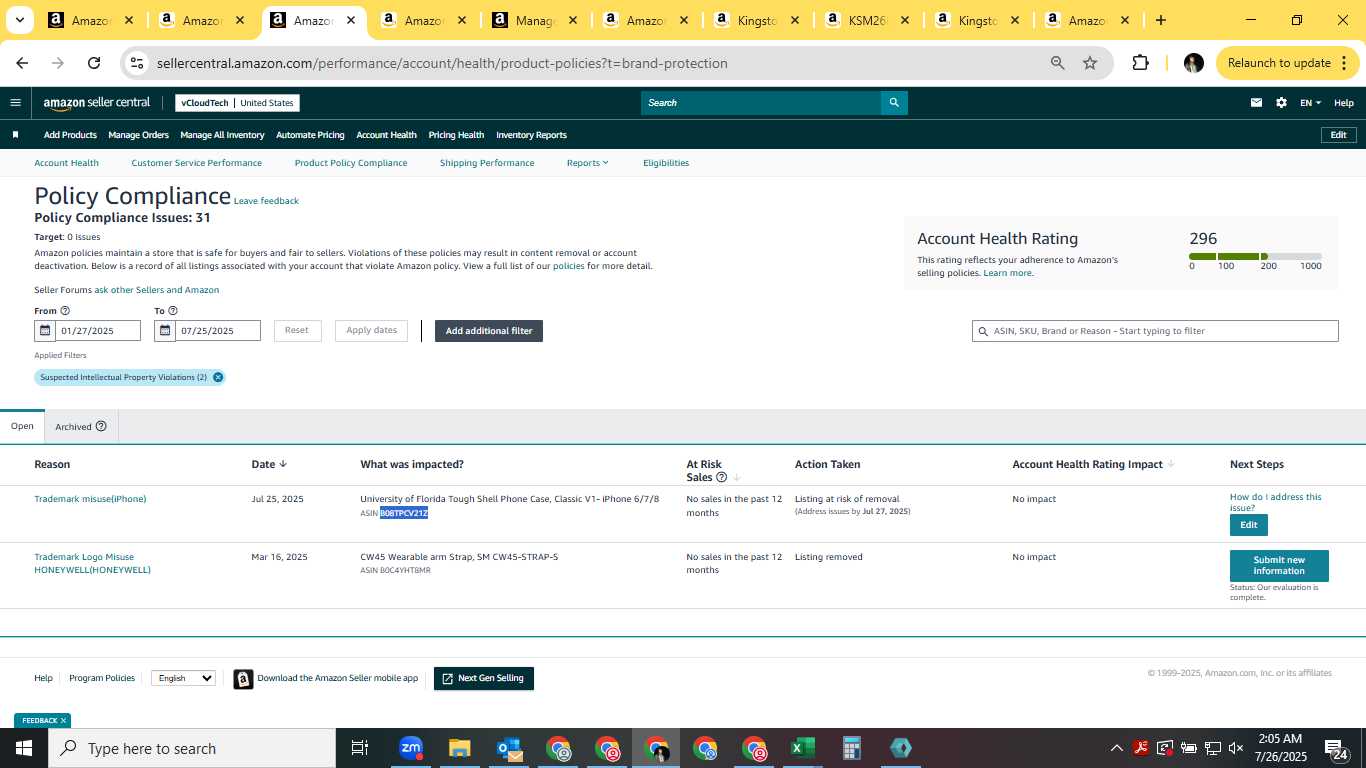Click the Add additional filter button
Screen dimensions: 1366x768
(489, 331)
